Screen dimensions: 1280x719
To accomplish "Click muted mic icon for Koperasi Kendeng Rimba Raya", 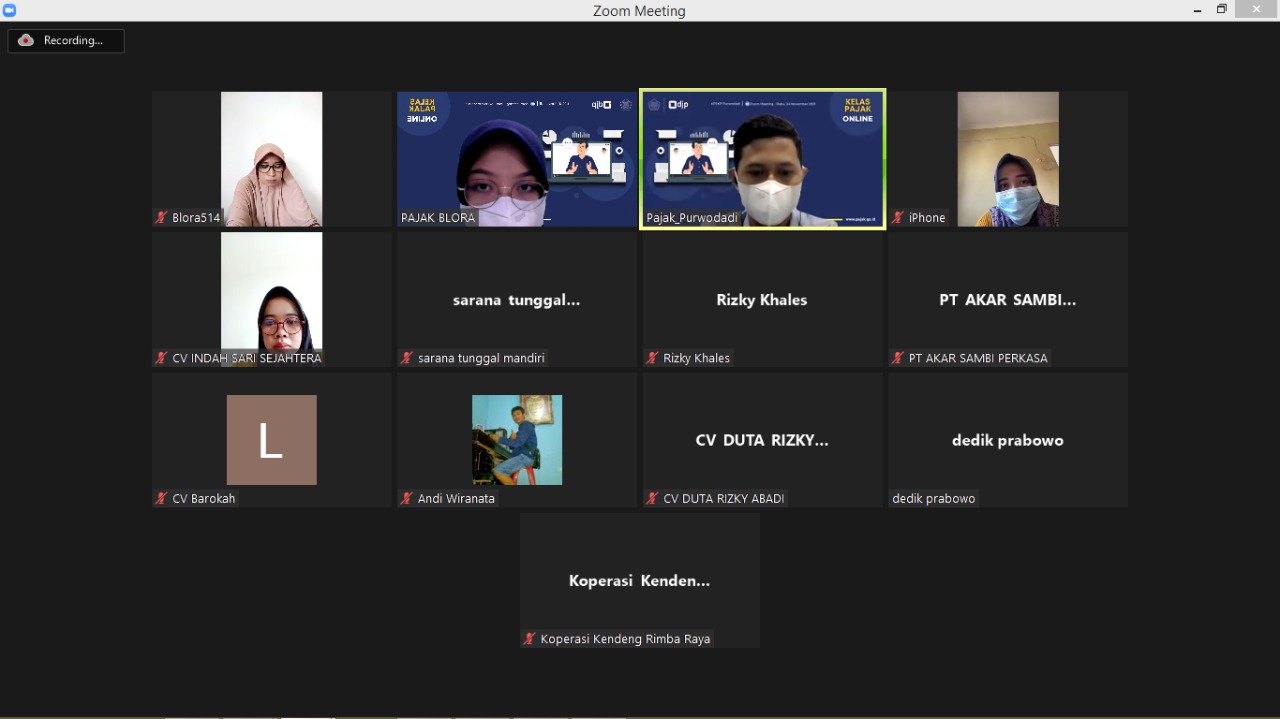I will point(530,639).
